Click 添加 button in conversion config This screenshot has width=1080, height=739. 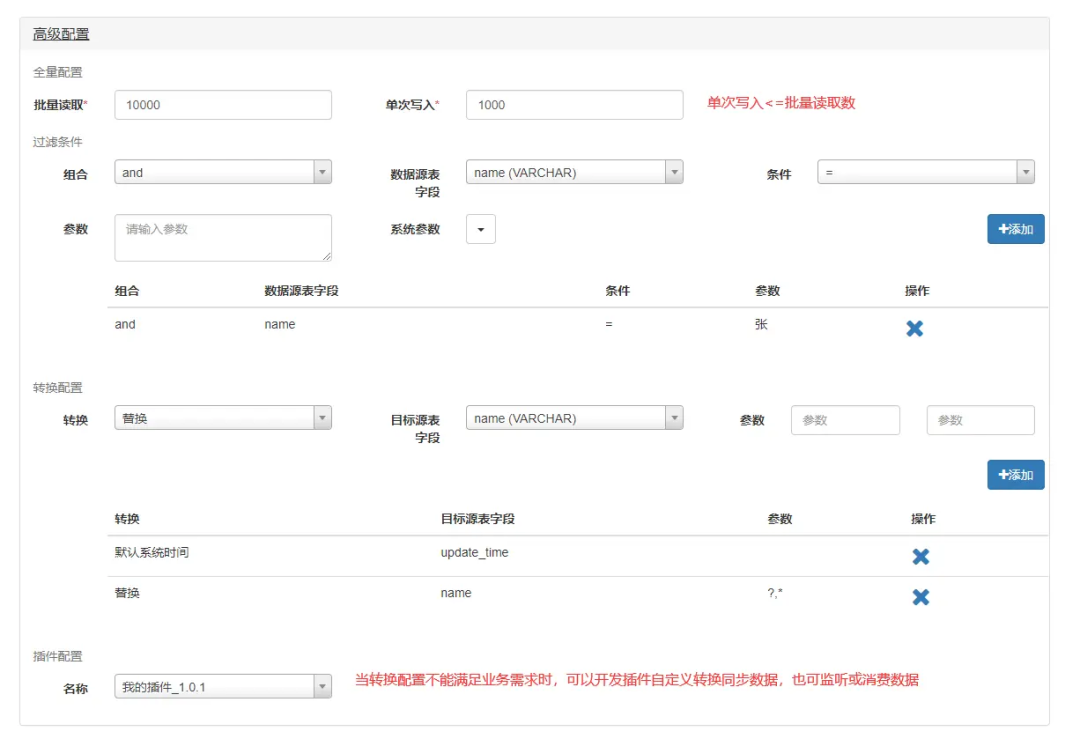pyautogui.click(x=1015, y=475)
